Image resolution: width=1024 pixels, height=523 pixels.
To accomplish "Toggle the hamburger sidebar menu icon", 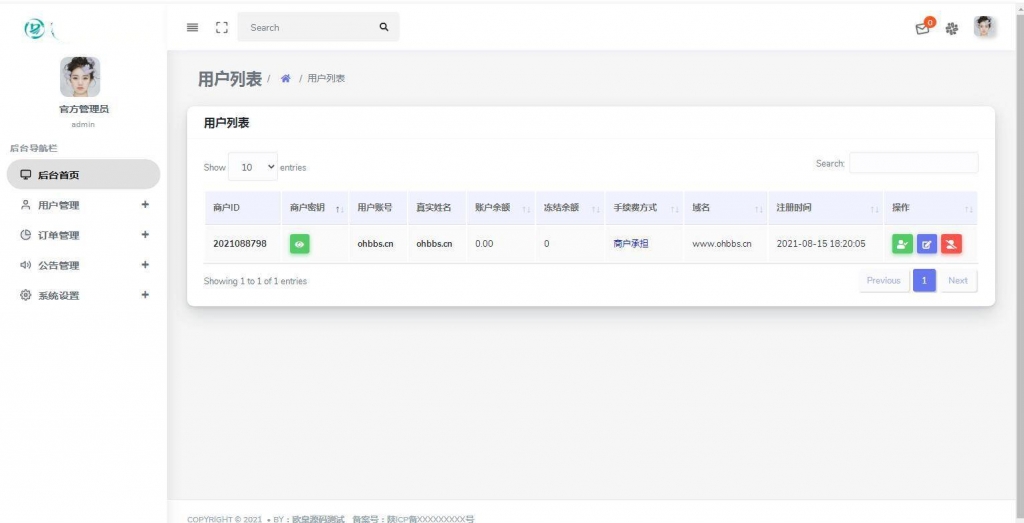I will tap(193, 28).
